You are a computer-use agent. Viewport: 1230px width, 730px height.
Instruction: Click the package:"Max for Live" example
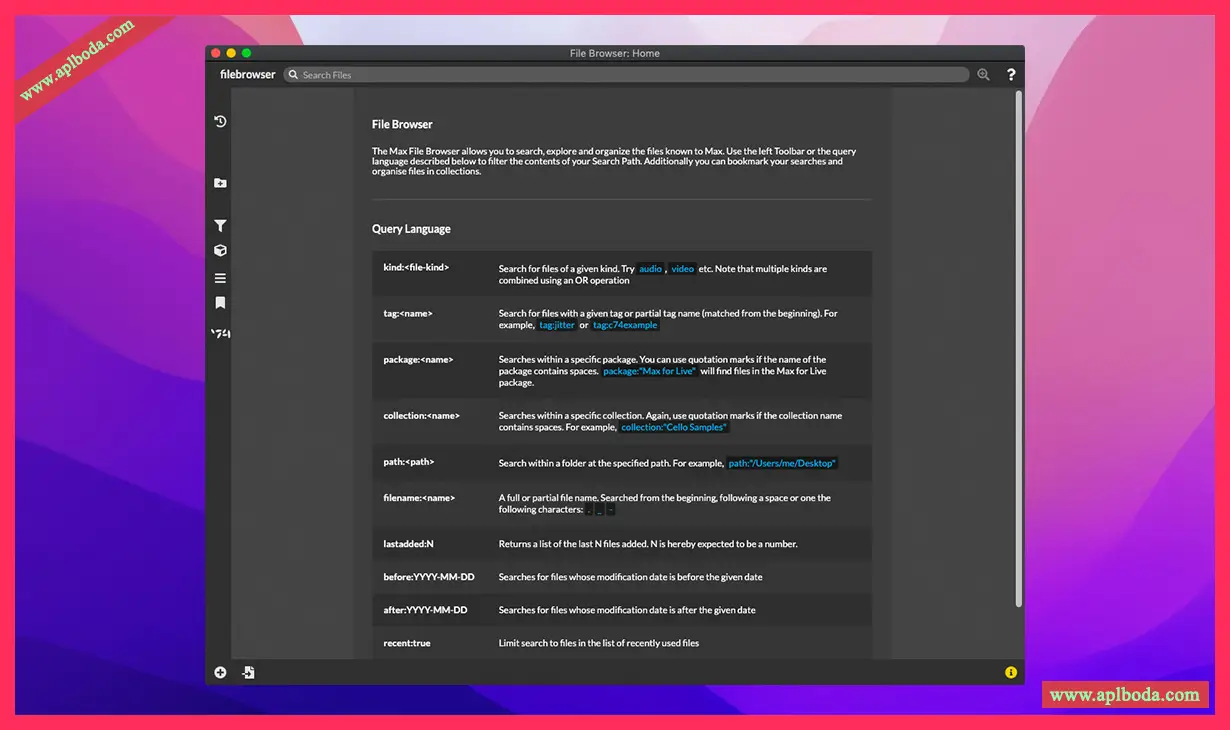[x=649, y=371]
